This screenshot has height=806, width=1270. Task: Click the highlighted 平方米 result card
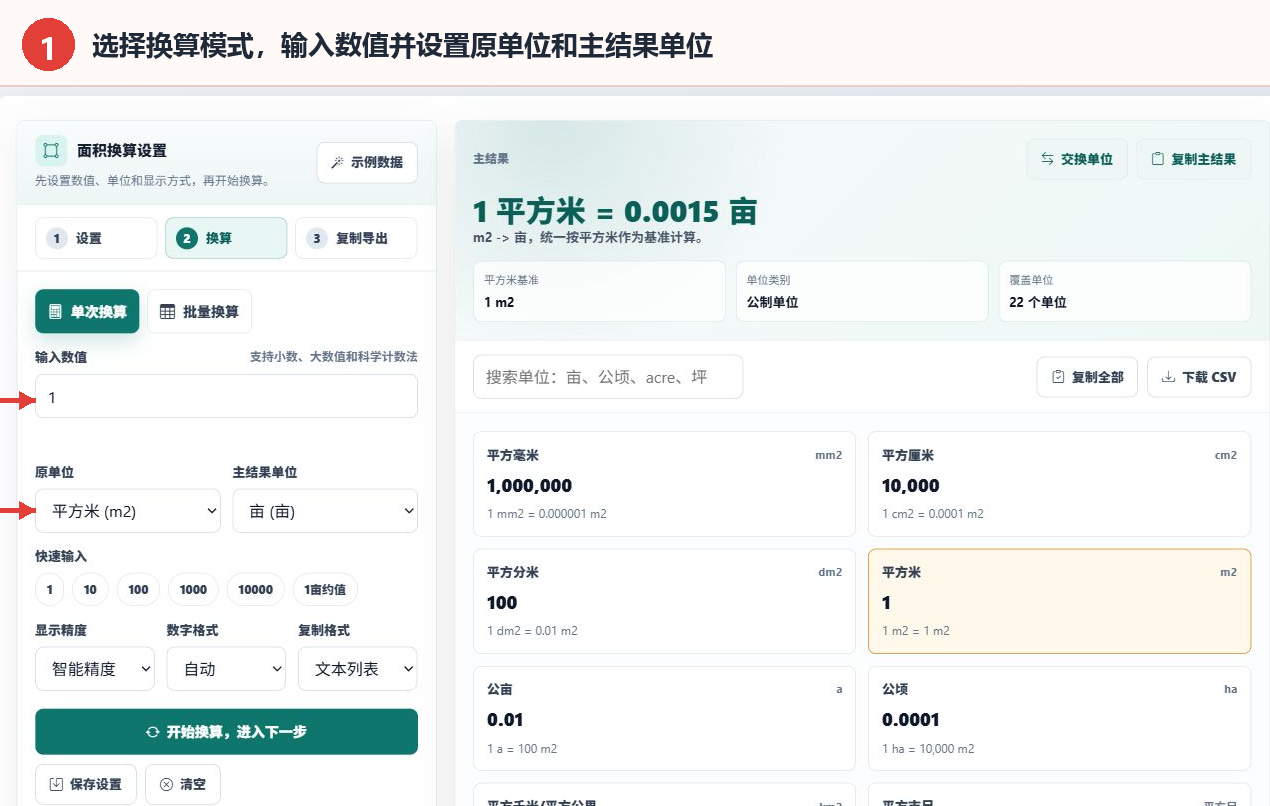coord(1059,601)
